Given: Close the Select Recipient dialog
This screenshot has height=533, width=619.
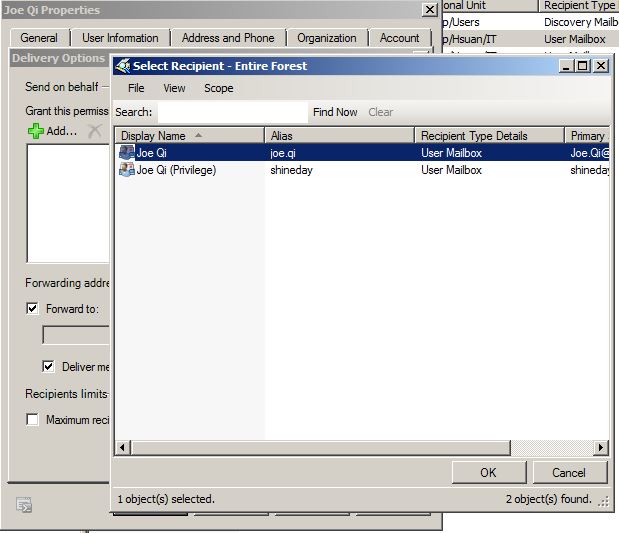Looking at the screenshot, I should click(601, 66).
